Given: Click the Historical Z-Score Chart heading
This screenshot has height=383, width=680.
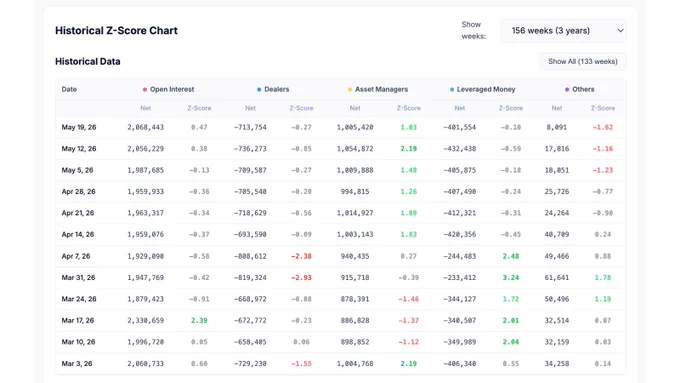Looking at the screenshot, I should coord(116,31).
